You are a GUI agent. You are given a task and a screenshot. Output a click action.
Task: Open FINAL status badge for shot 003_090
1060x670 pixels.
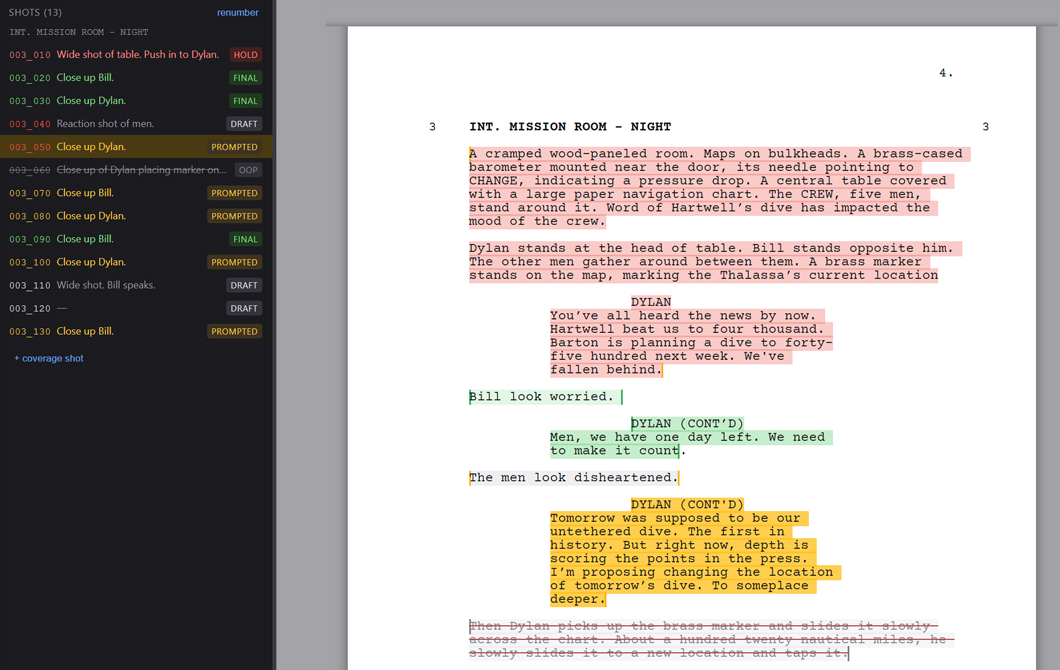click(x=245, y=239)
